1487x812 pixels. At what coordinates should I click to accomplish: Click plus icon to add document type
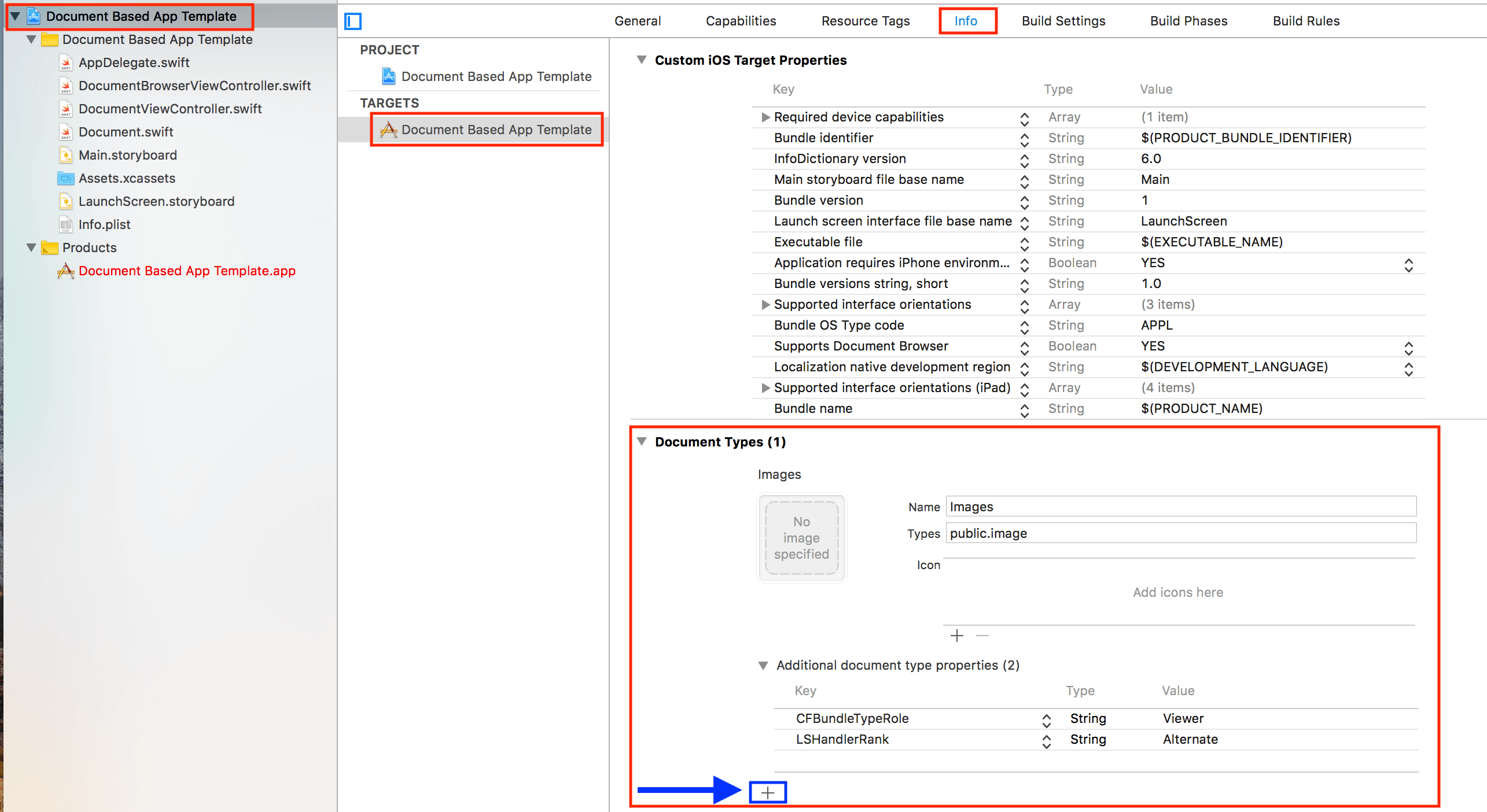coord(767,792)
